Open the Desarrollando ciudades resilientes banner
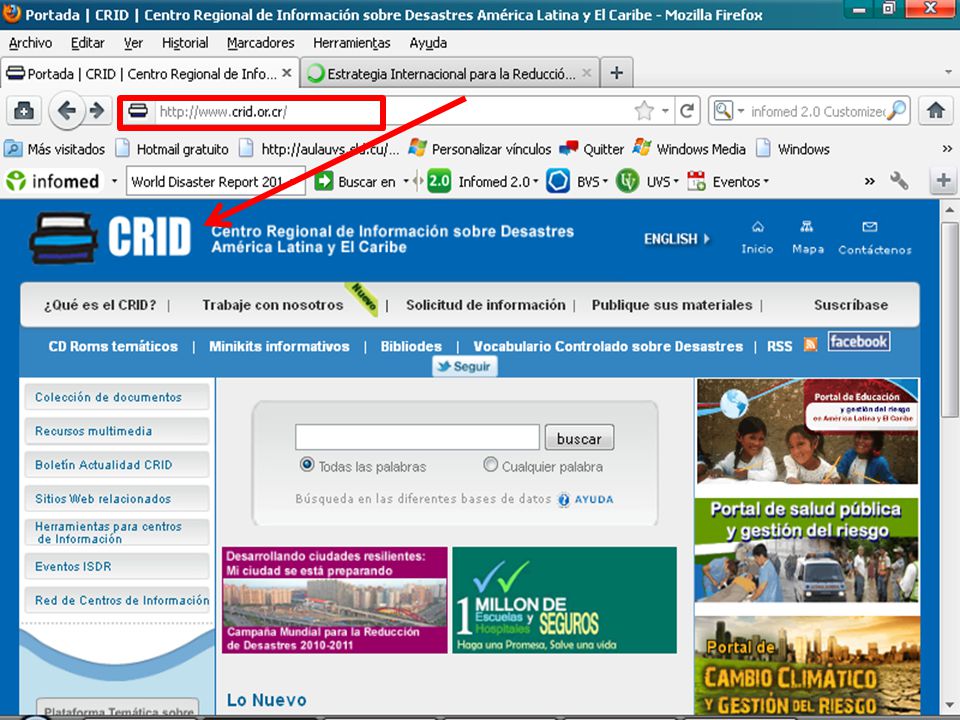 coord(334,600)
